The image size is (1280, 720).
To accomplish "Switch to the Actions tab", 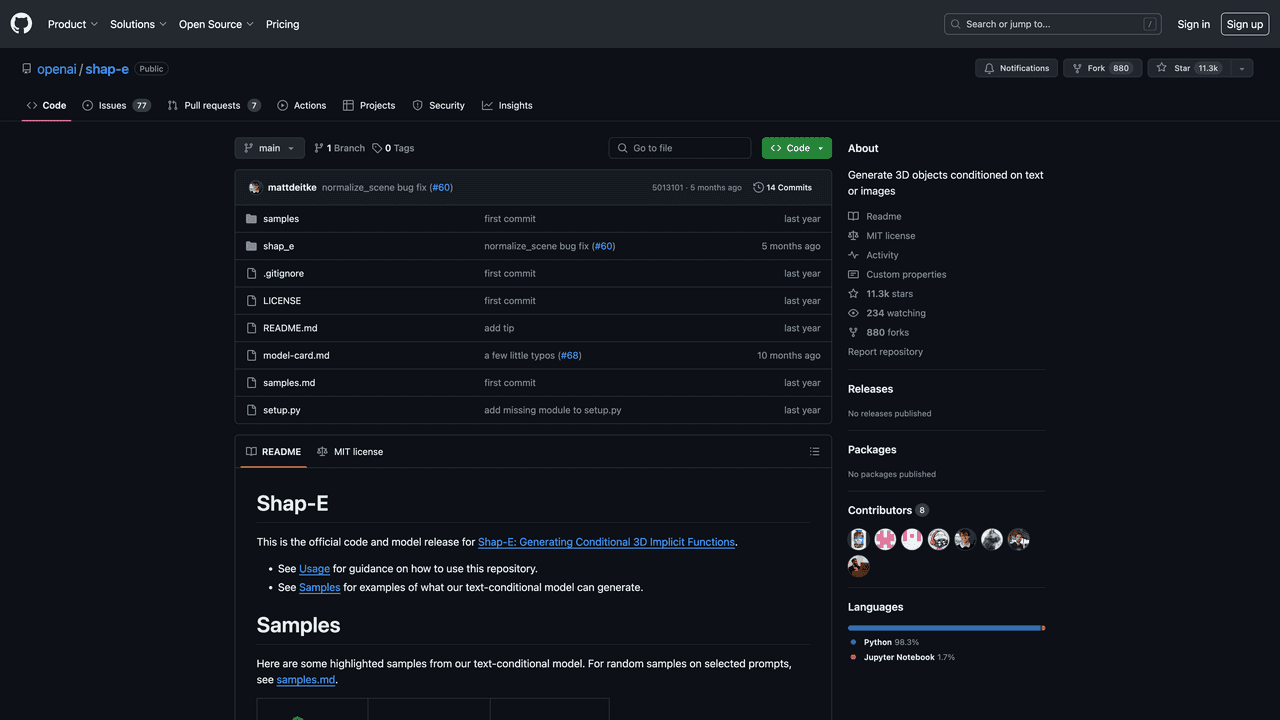I will pos(302,105).
